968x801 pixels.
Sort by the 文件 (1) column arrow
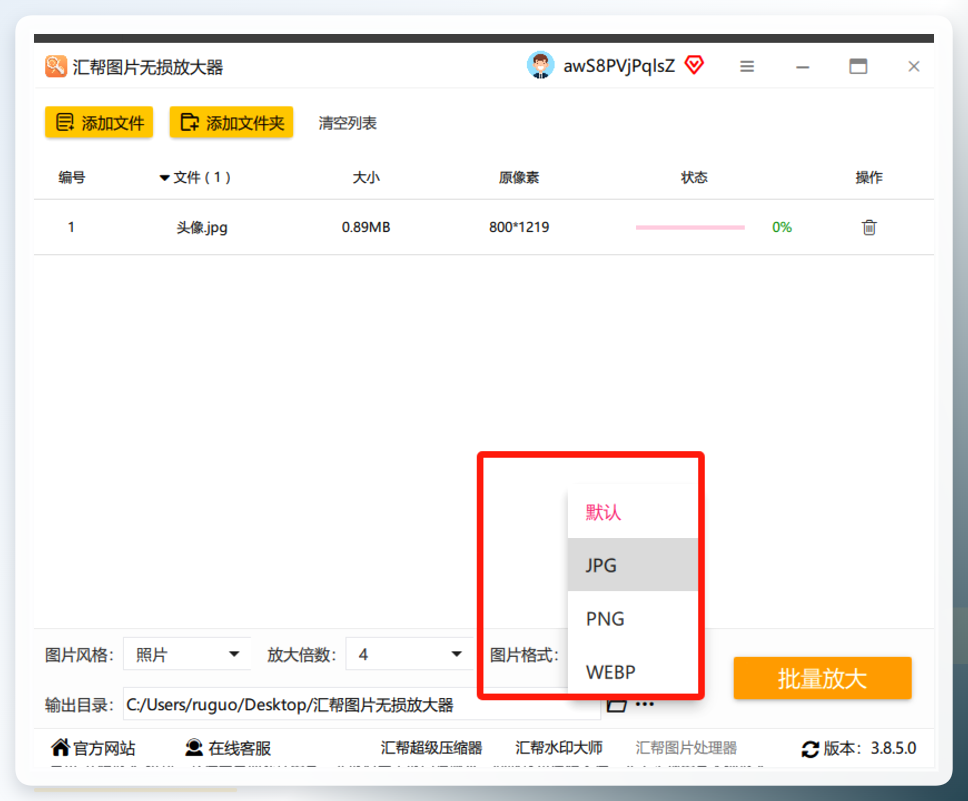(x=164, y=178)
